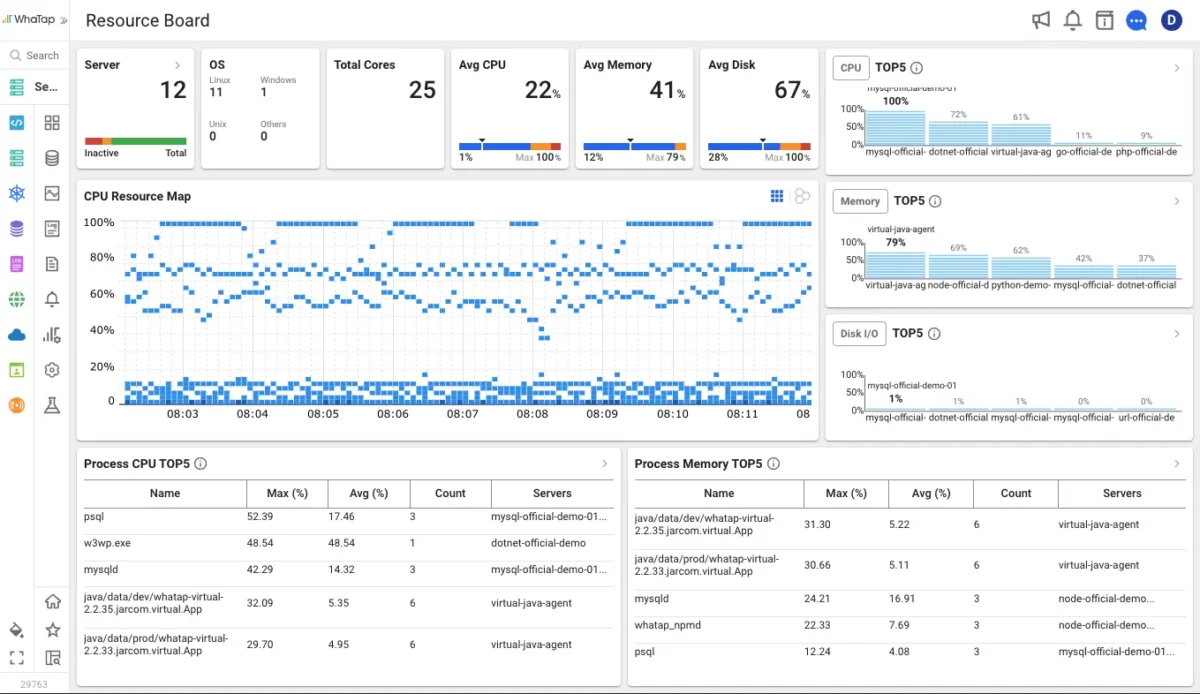Collapse the WhaTap sidebar double chevron
Screen dimensions: 1200x694
coord(64,20)
